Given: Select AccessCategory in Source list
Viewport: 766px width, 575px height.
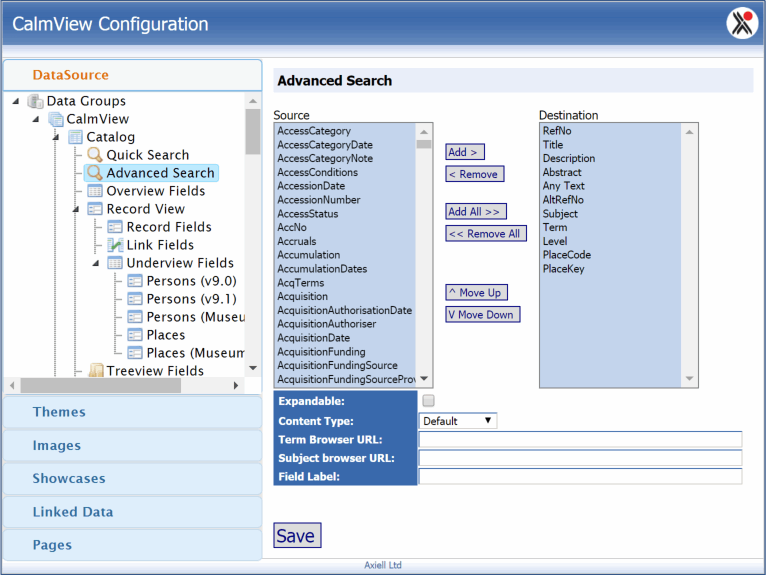Looking at the screenshot, I should (314, 131).
